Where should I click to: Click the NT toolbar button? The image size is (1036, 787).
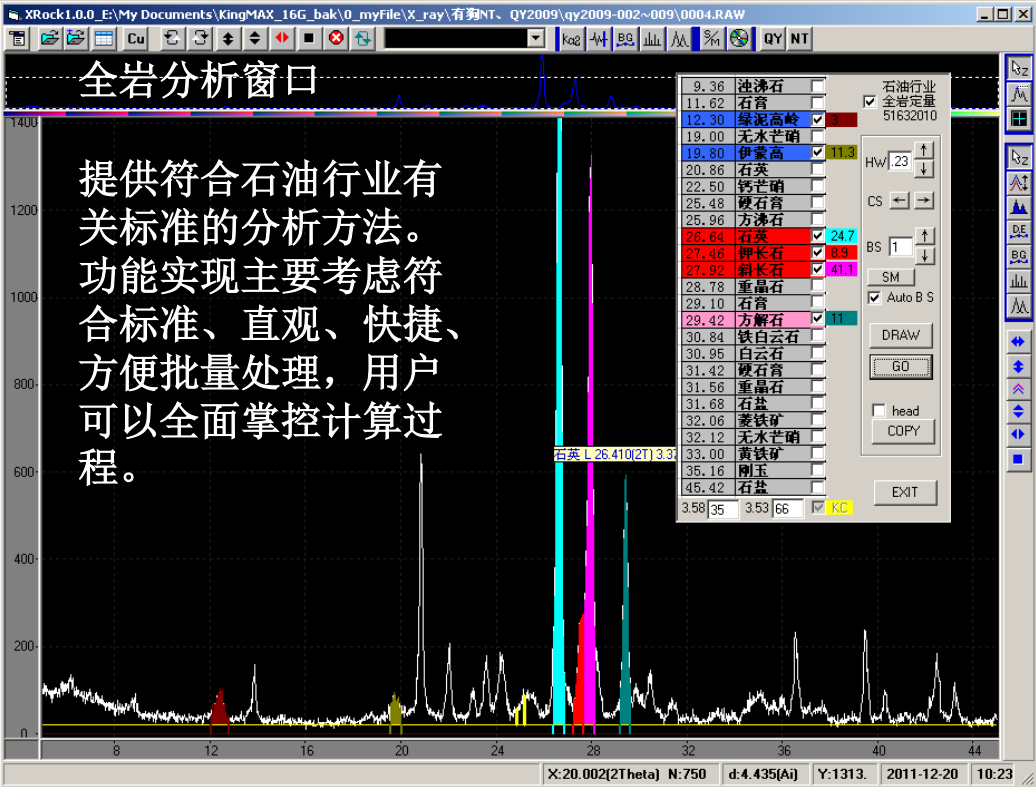coord(799,38)
